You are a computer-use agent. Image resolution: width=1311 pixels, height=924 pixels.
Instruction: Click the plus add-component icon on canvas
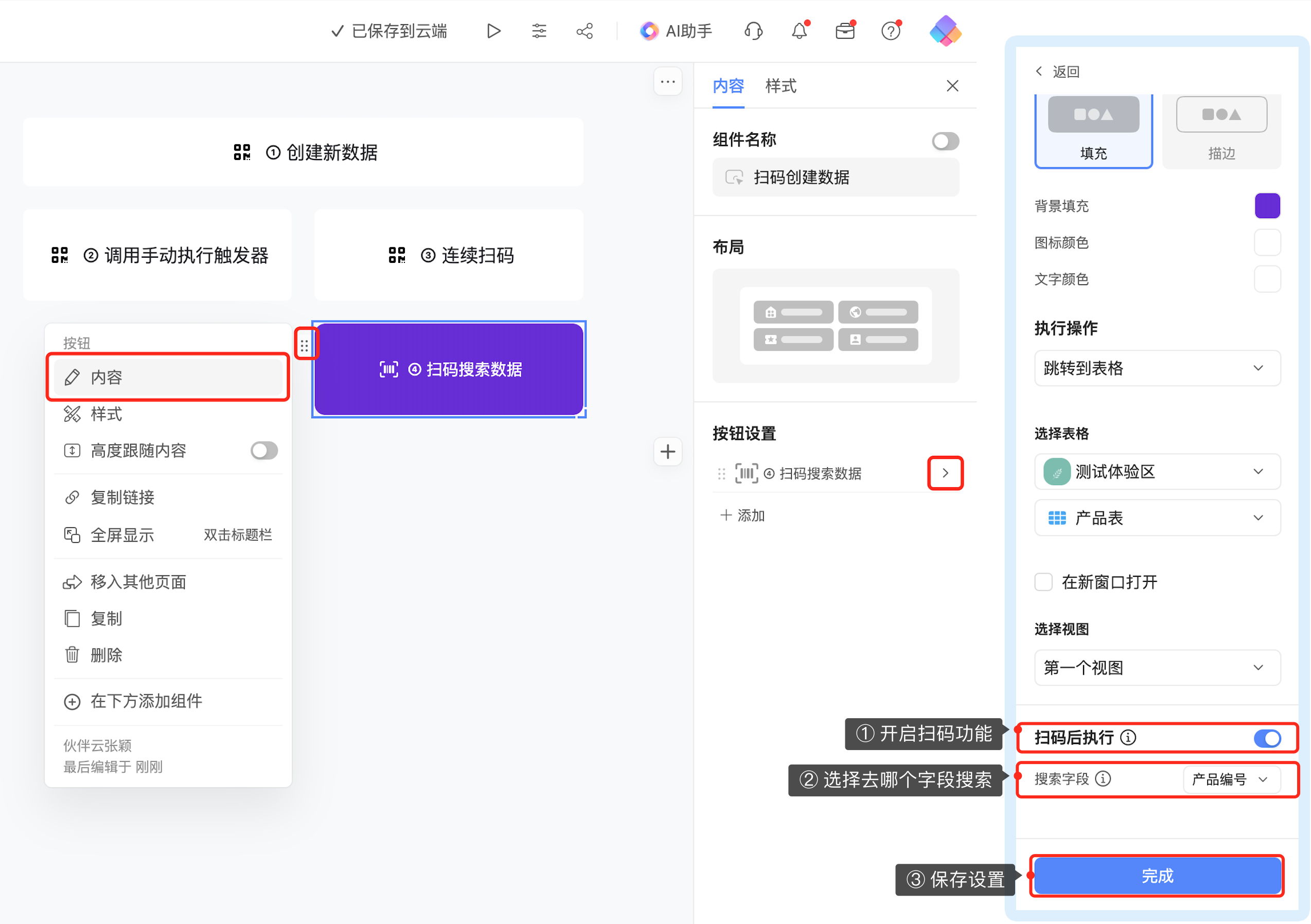[667, 452]
